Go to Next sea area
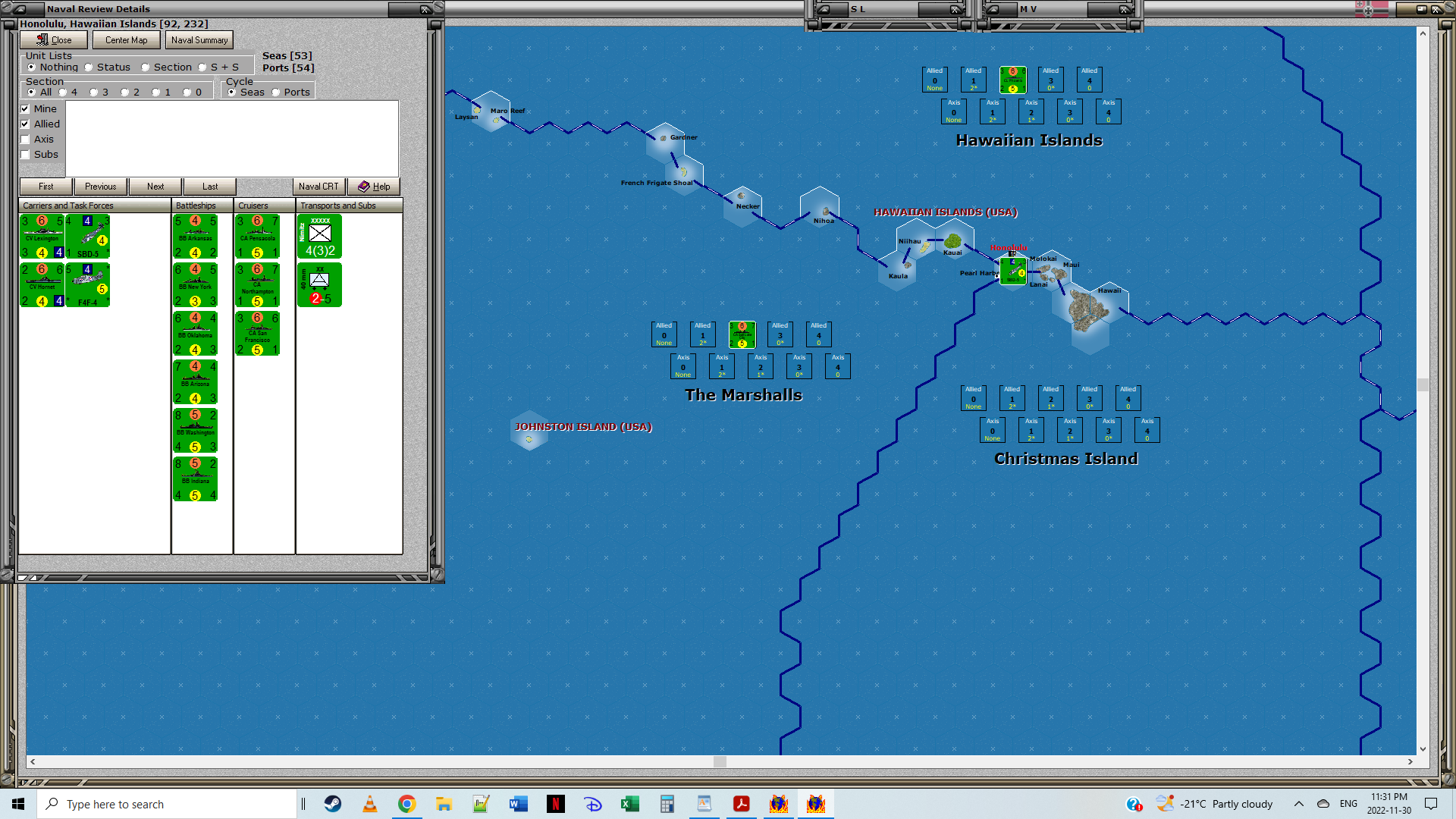This screenshot has width=1456, height=819. tap(155, 187)
